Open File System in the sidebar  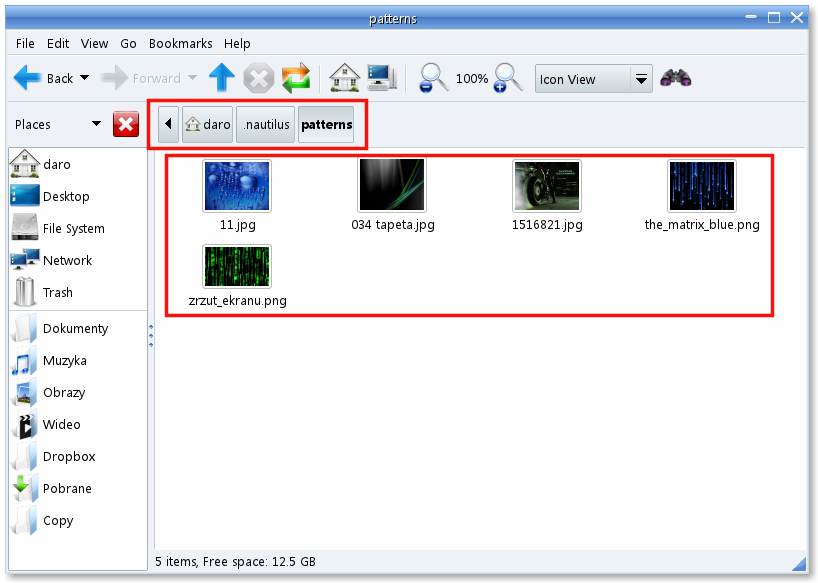click(x=78, y=228)
